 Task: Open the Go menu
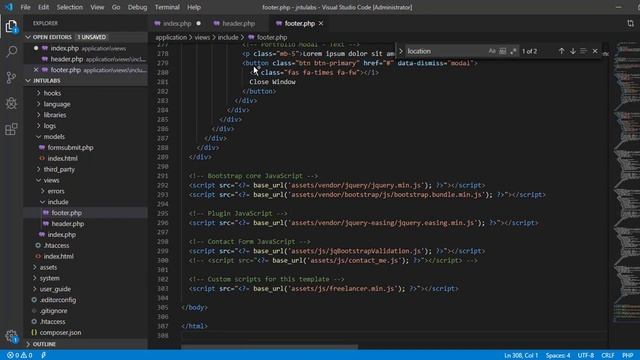pyautogui.click(x=116, y=7)
